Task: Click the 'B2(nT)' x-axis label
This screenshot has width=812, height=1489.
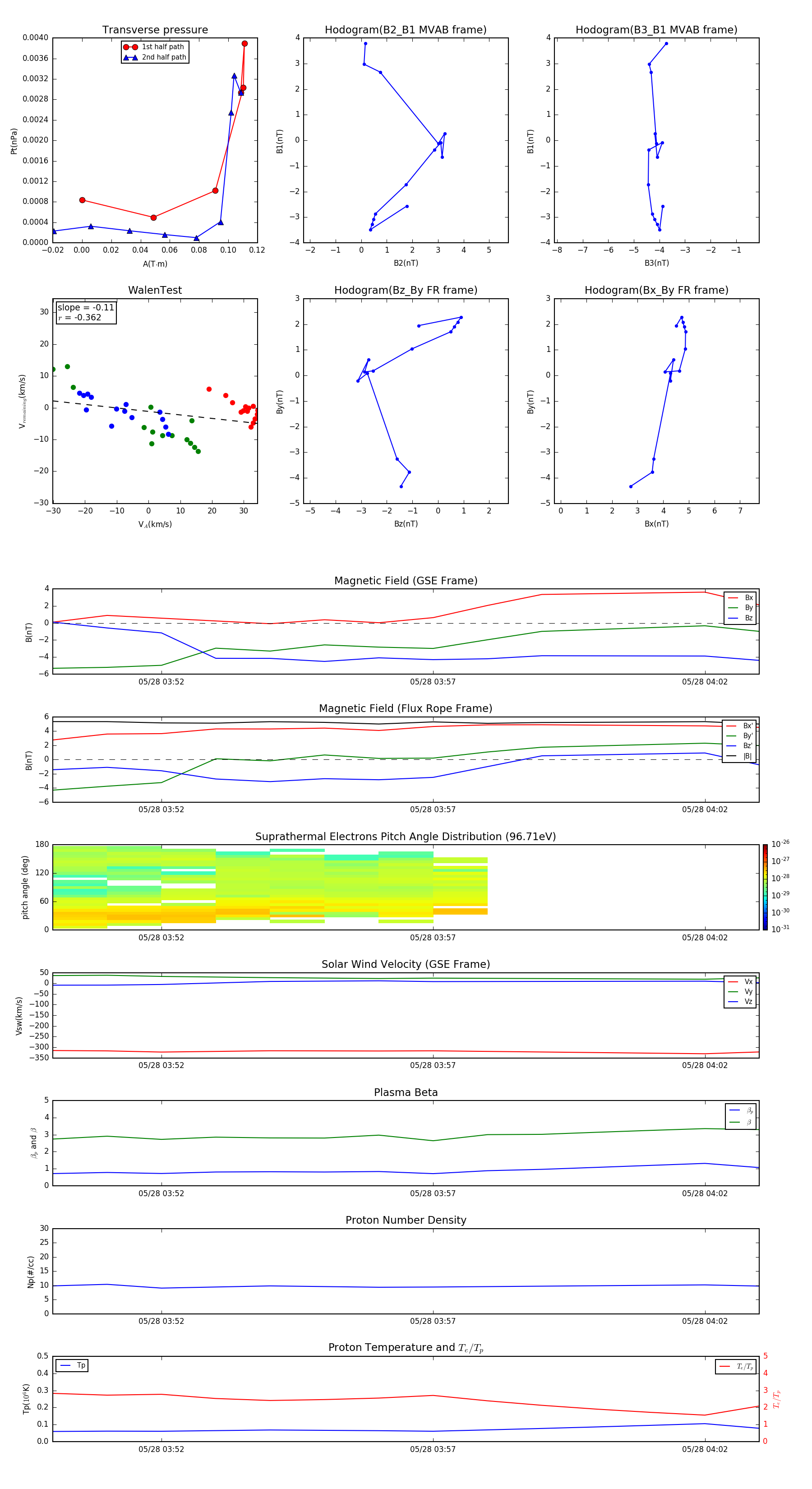Action: tap(406, 264)
